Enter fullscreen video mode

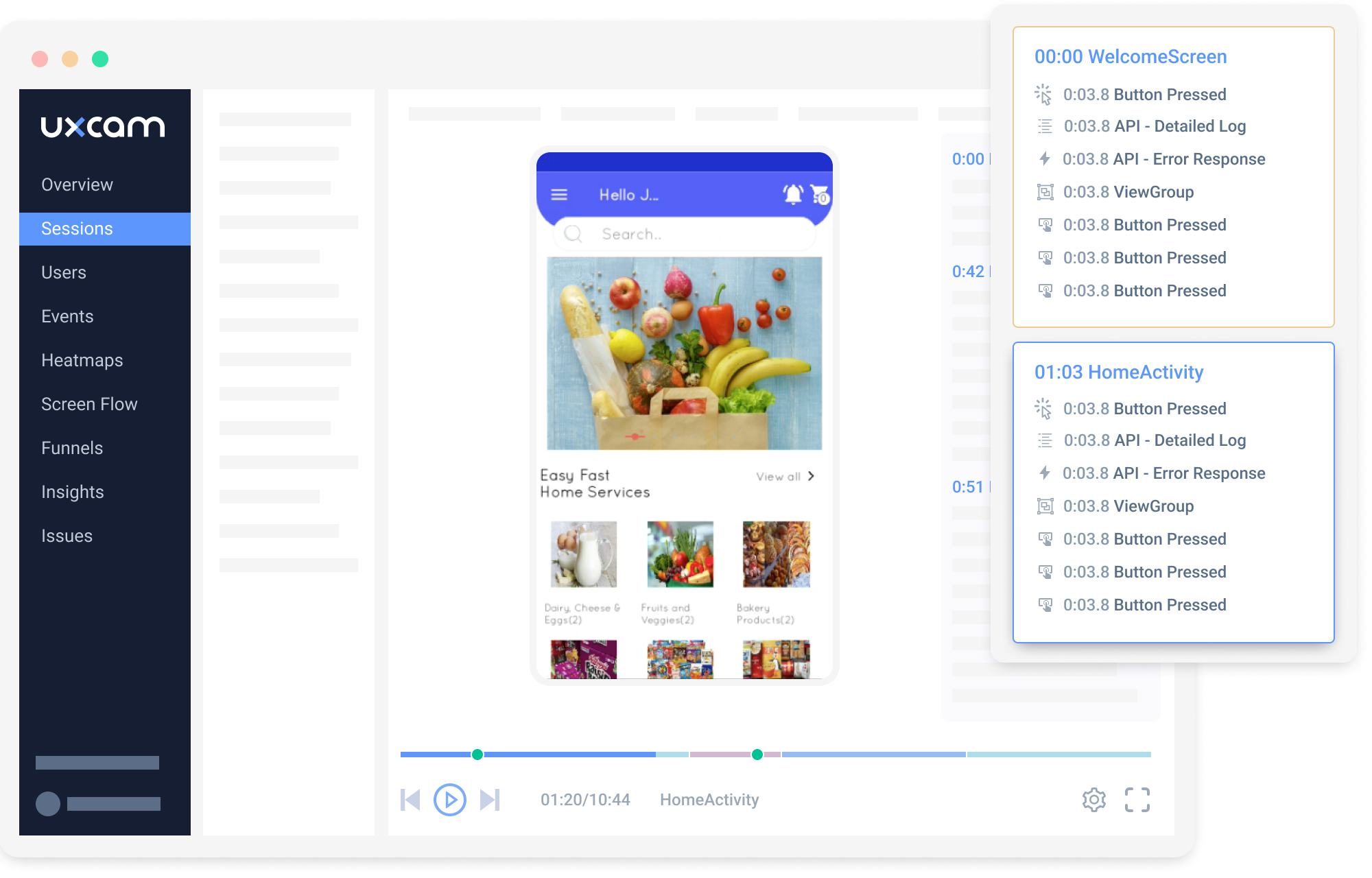click(1137, 800)
